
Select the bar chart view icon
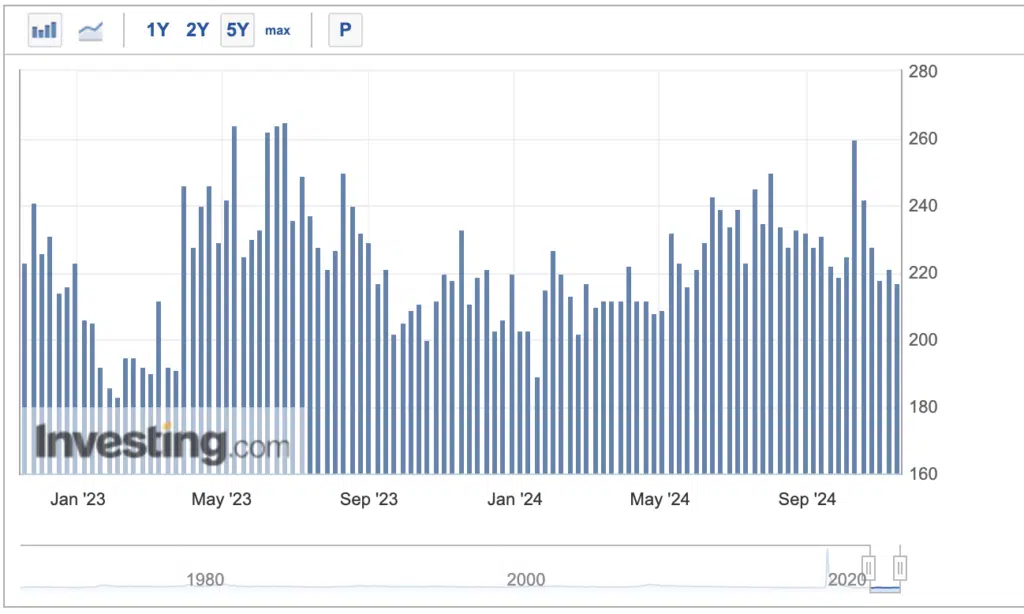tap(45, 30)
